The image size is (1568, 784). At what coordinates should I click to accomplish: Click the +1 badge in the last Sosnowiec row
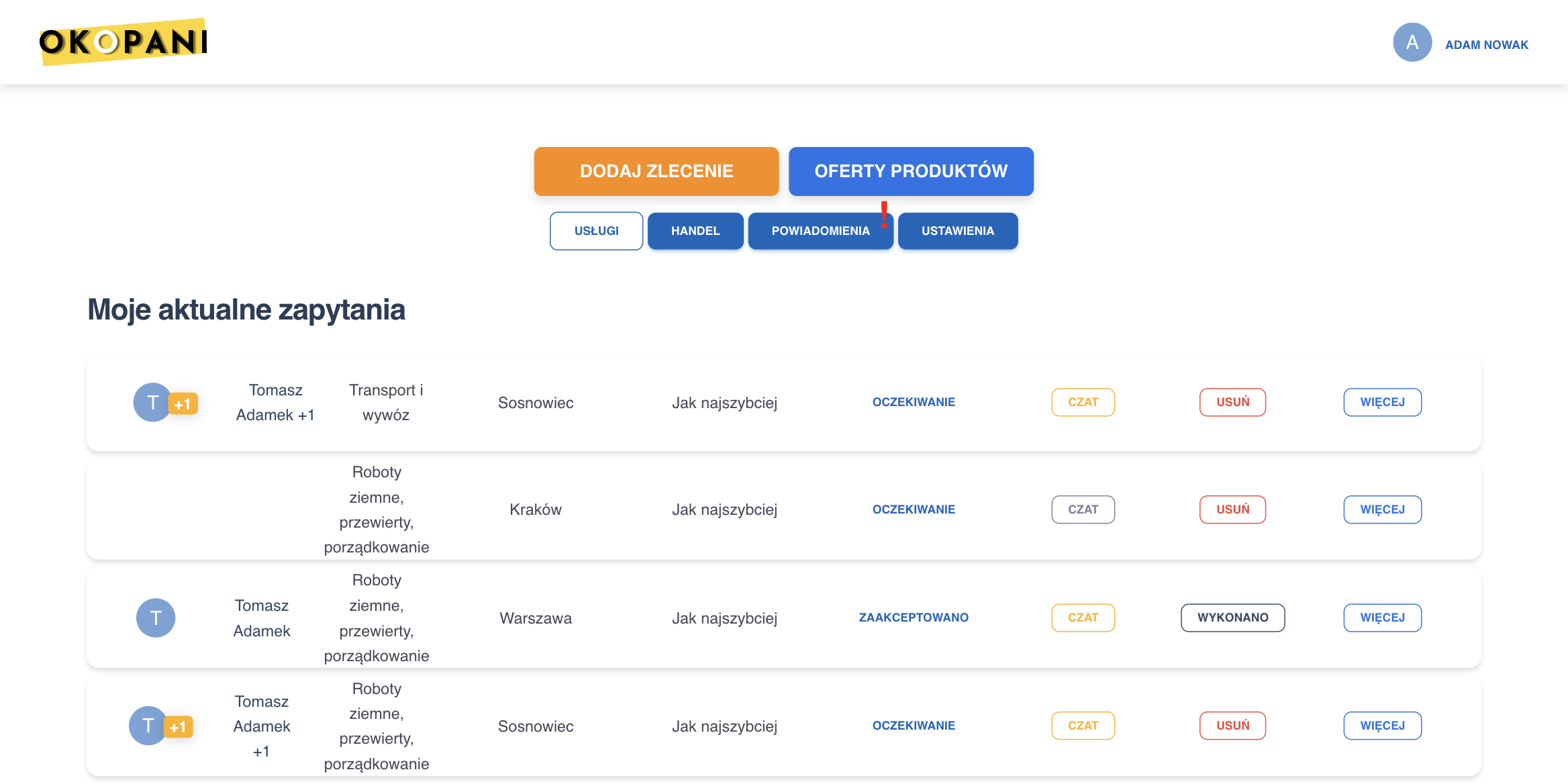(x=178, y=727)
